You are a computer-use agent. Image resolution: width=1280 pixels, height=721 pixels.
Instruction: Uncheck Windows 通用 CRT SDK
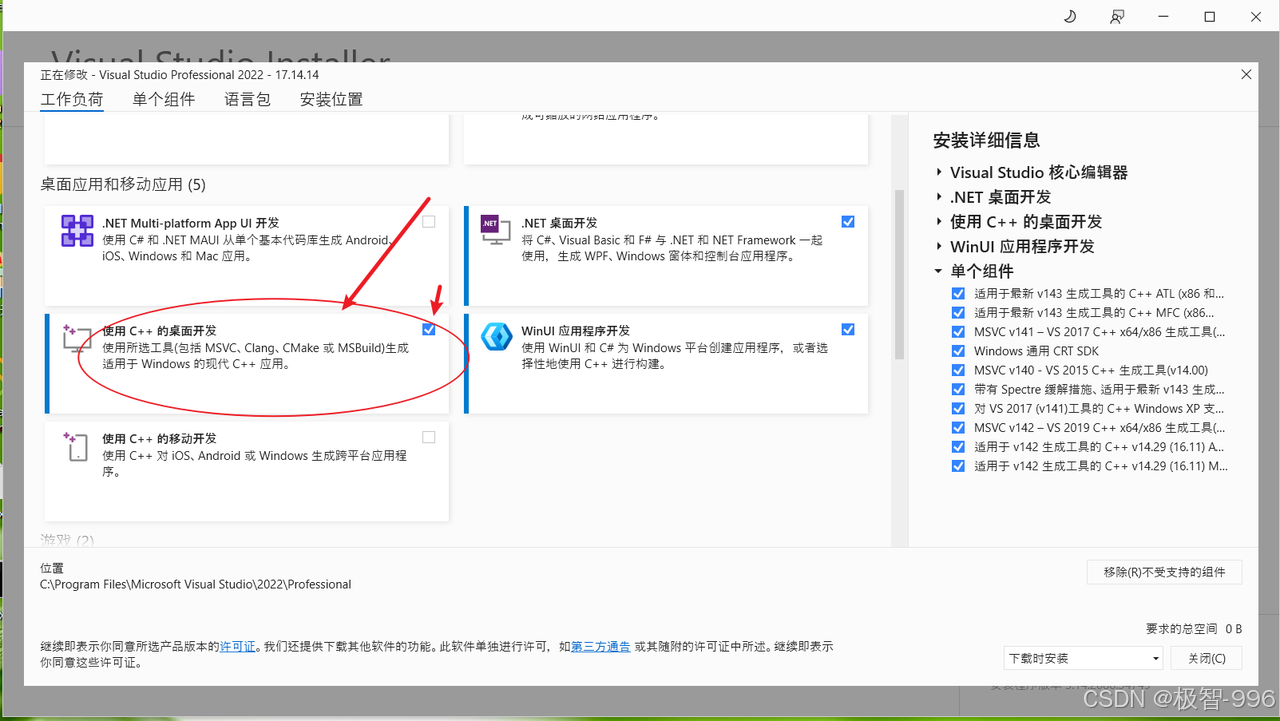958,351
